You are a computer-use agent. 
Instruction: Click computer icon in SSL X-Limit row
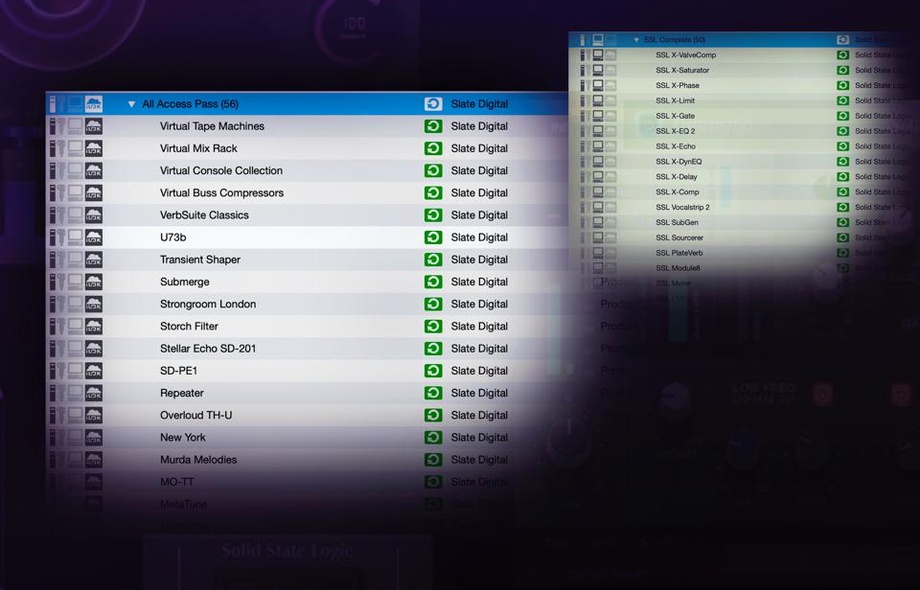point(598,101)
